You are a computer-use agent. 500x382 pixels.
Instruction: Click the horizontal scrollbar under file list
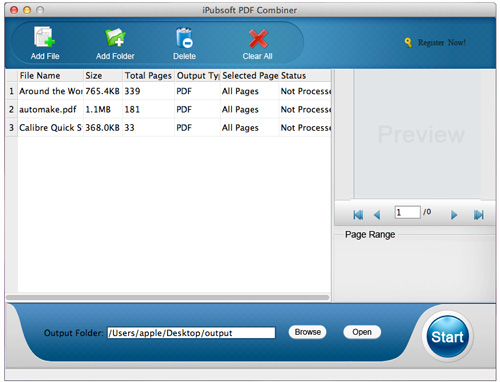[168, 297]
